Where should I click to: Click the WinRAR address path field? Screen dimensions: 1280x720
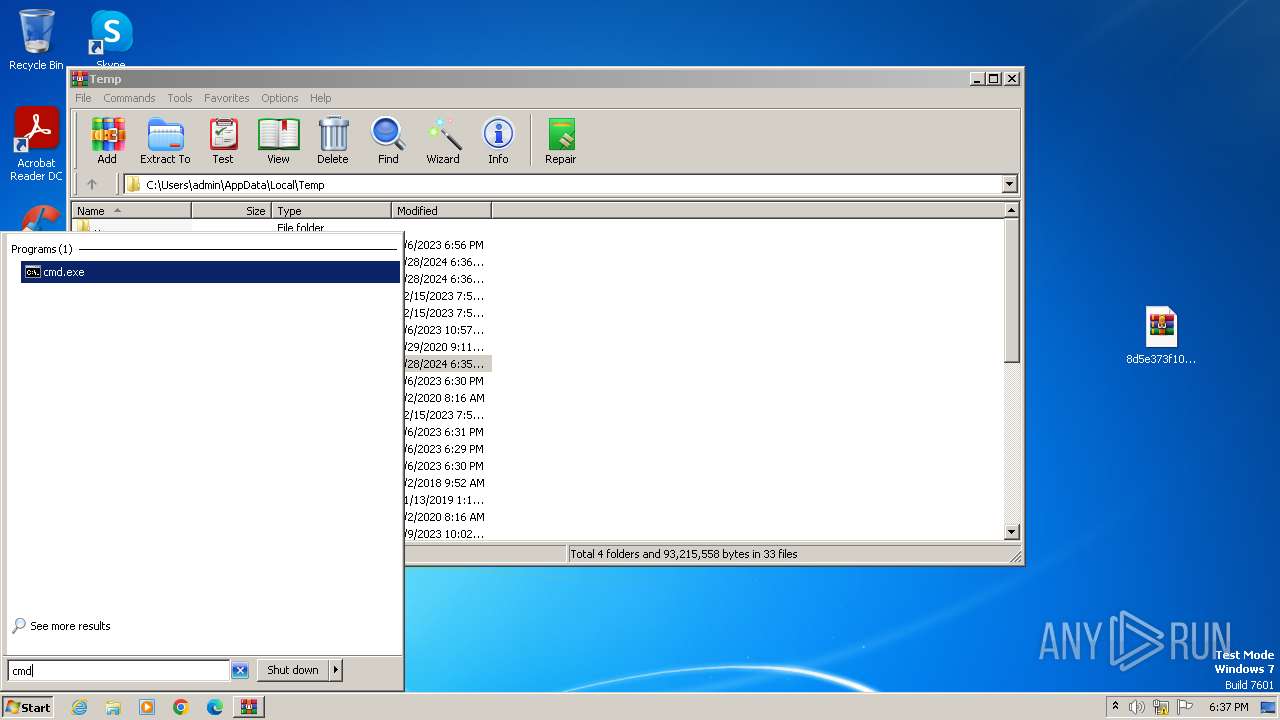[x=563, y=184]
